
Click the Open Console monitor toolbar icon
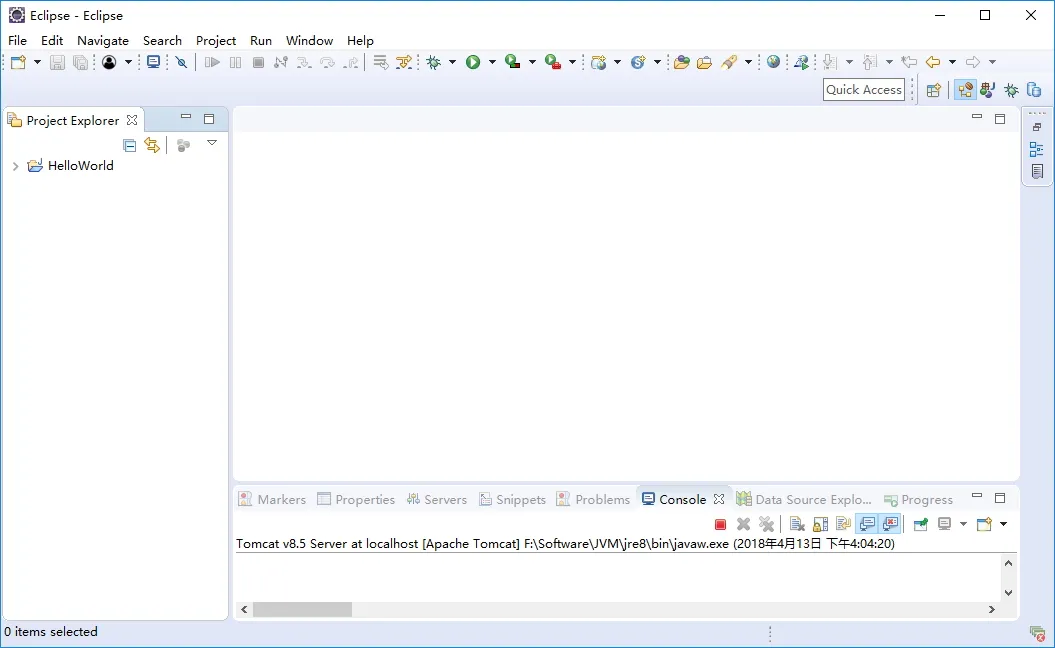(153, 62)
